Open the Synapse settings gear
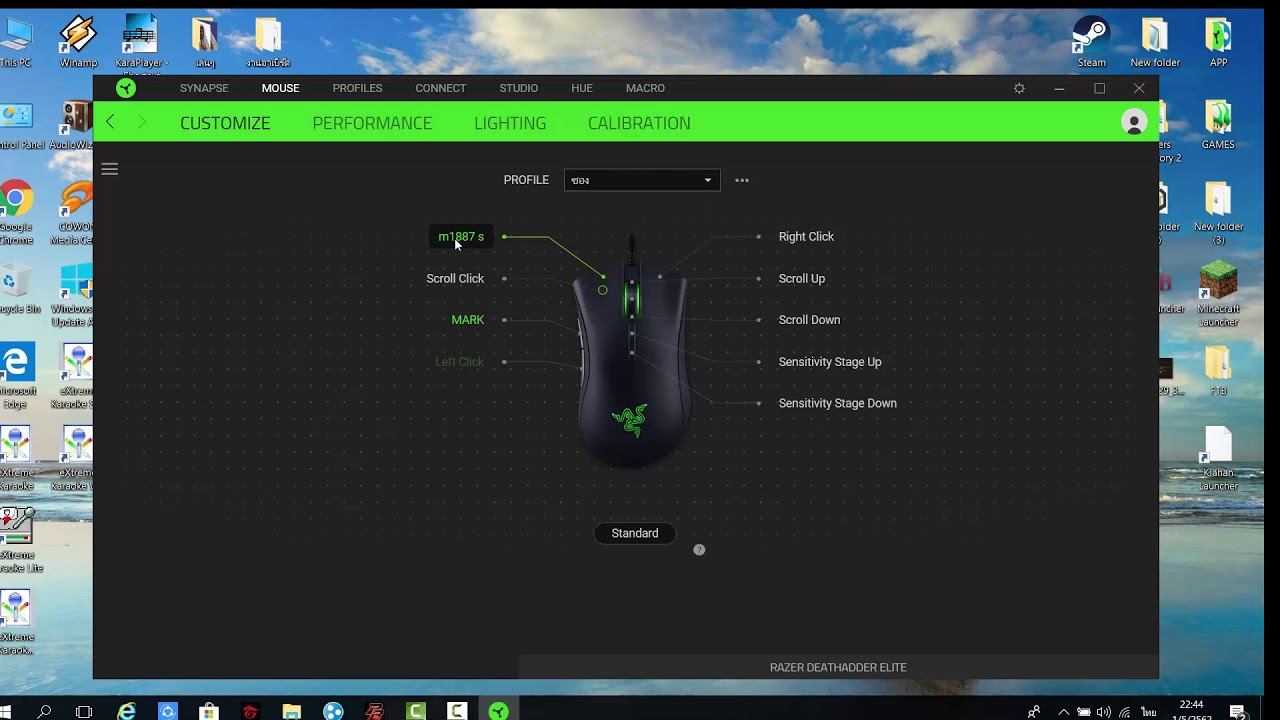This screenshot has width=1280, height=720. click(x=1019, y=88)
